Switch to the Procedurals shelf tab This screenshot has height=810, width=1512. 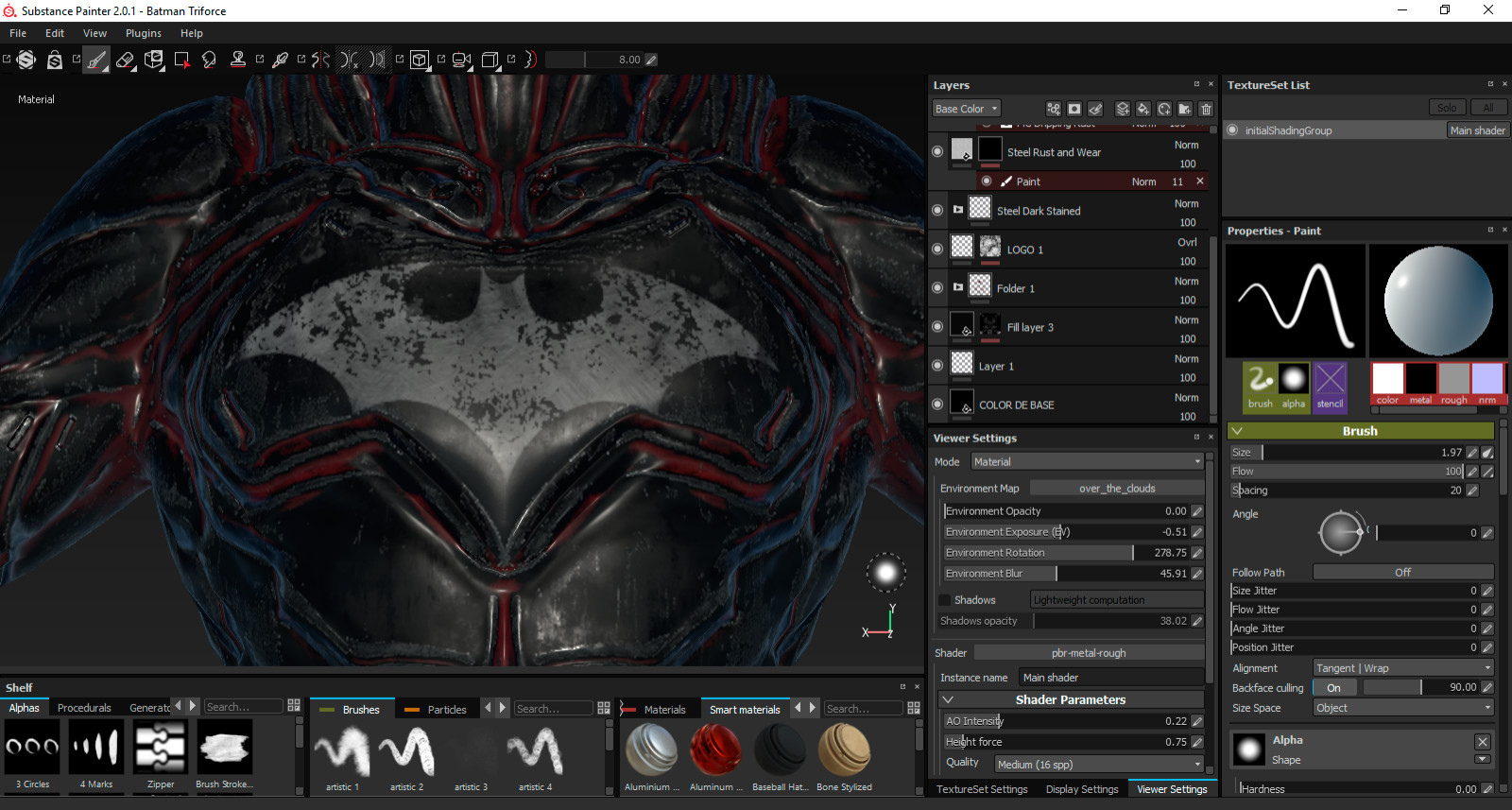pos(84,708)
